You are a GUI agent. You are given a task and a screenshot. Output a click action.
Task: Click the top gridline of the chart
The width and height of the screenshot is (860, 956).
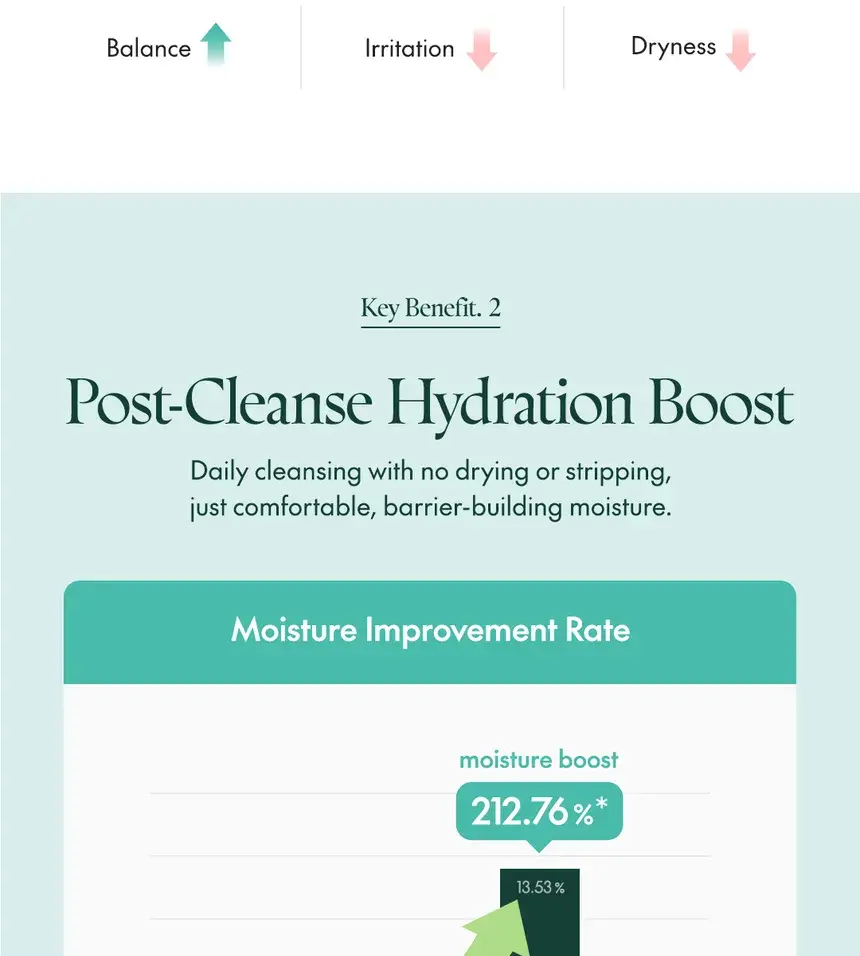[430, 793]
